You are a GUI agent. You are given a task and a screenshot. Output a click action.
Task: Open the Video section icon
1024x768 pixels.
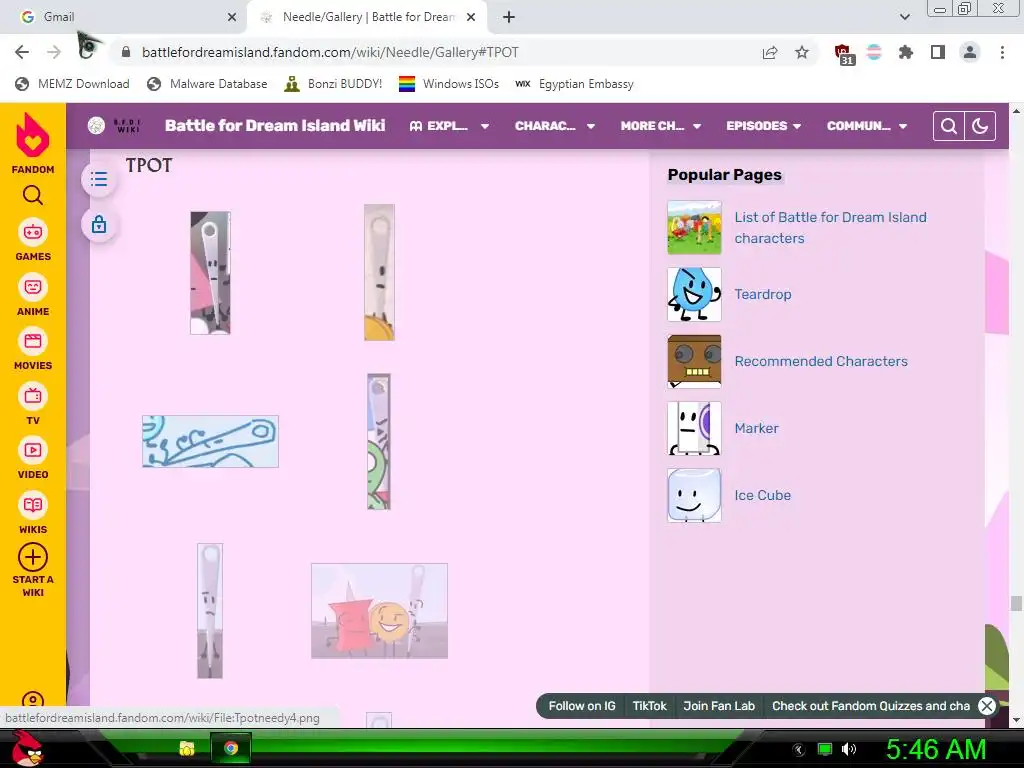pyautogui.click(x=33, y=450)
